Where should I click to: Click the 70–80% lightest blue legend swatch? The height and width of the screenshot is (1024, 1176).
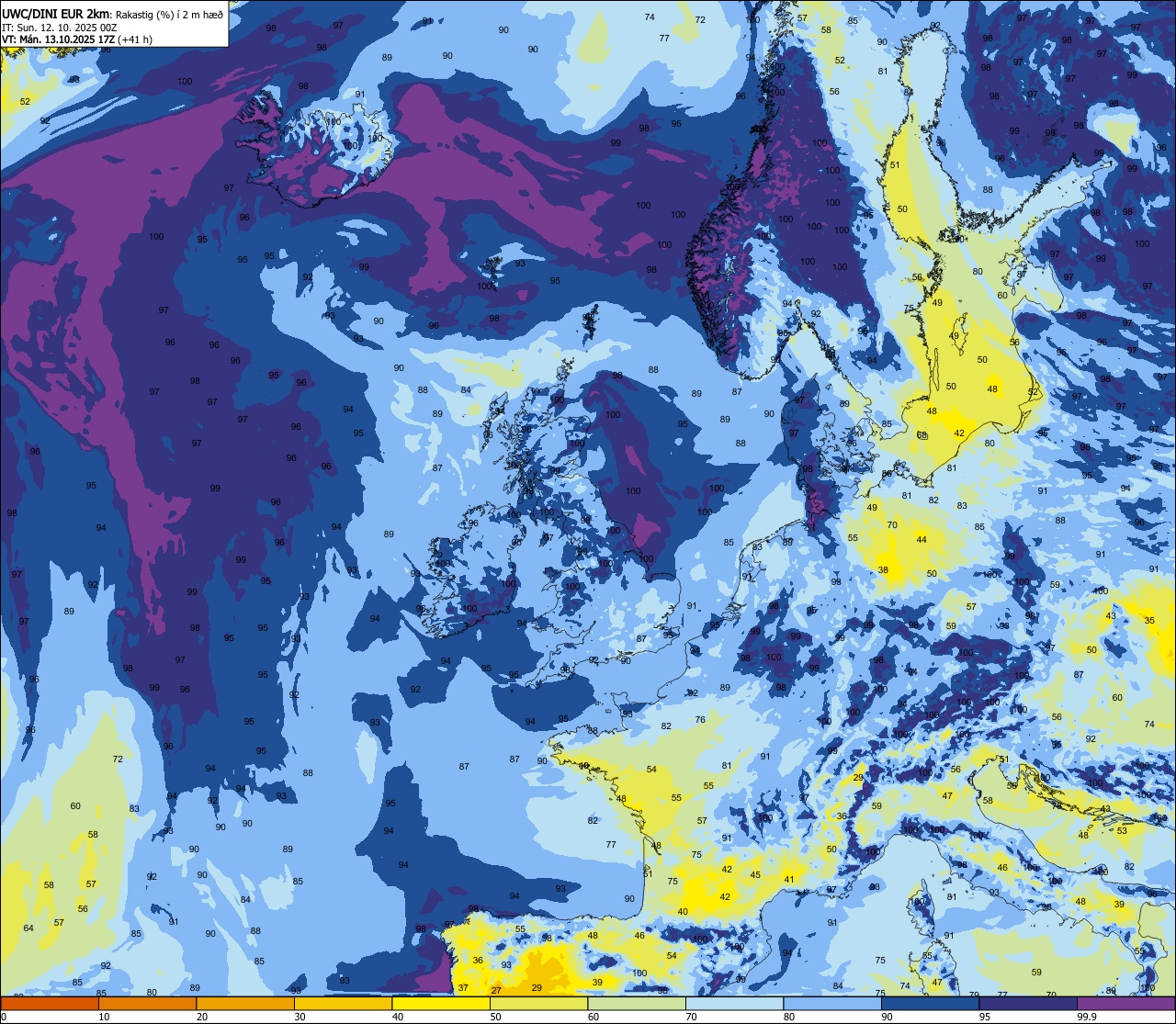(734, 1003)
